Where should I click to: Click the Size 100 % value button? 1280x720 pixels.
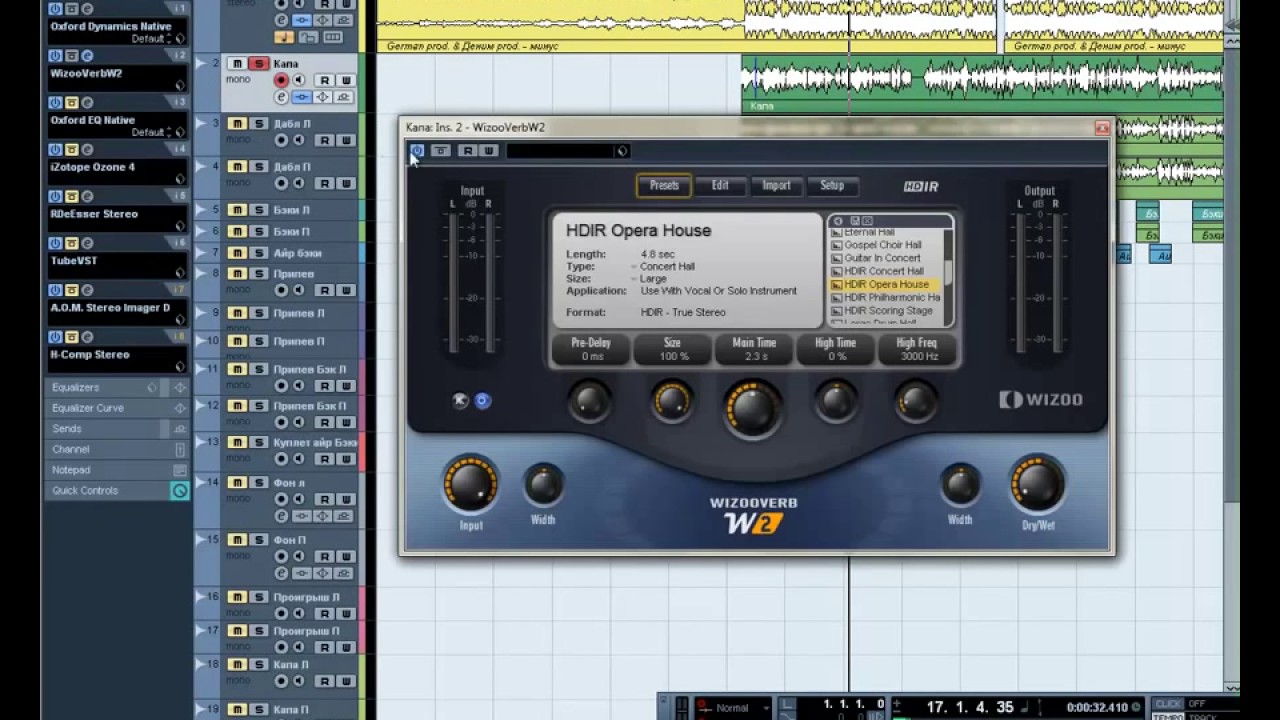pyautogui.click(x=672, y=349)
